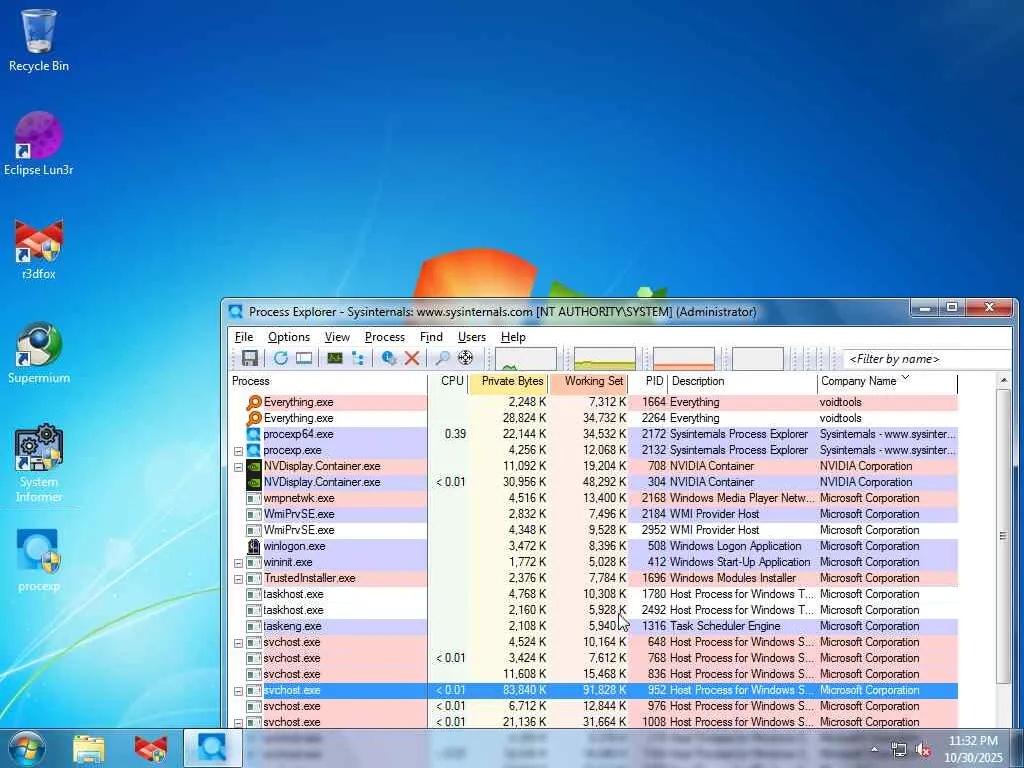The image size is (1024, 768).
Task: Sort by the CPU column header
Action: click(x=448, y=381)
